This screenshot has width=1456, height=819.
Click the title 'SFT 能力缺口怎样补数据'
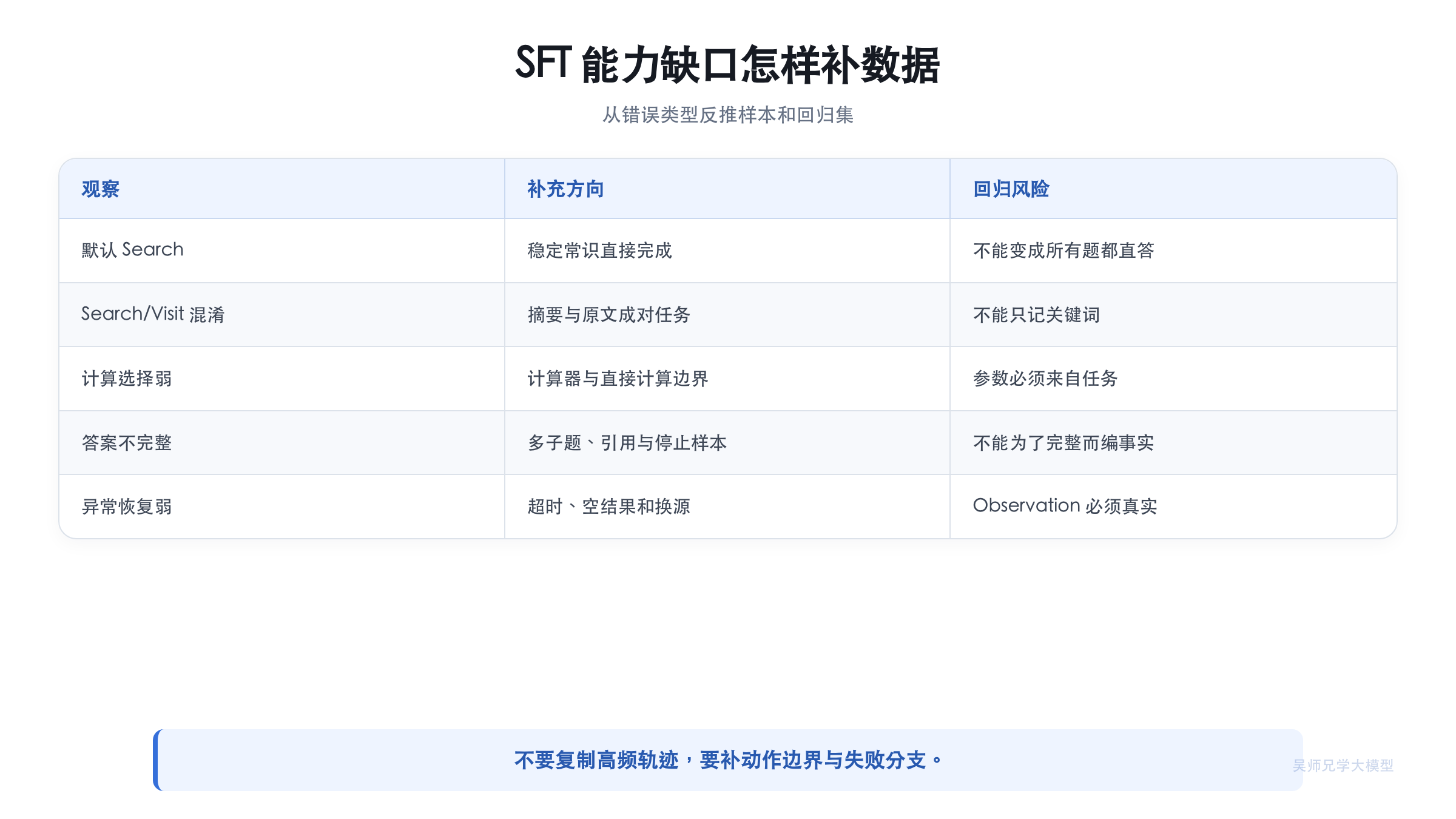click(727, 64)
